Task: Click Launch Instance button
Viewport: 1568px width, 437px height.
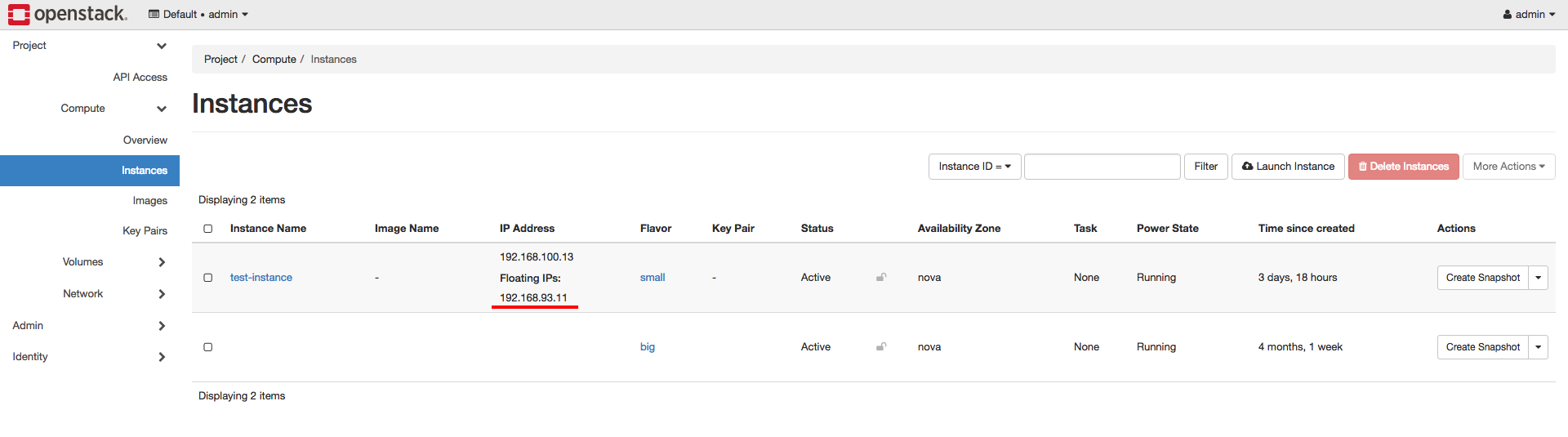Action: tap(1288, 167)
